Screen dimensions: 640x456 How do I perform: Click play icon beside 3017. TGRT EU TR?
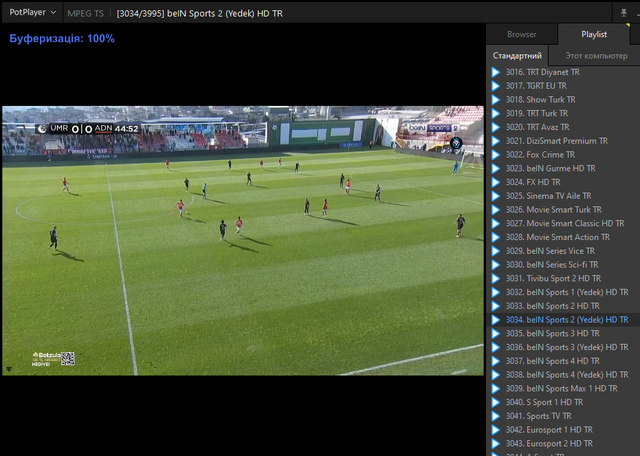pos(496,86)
